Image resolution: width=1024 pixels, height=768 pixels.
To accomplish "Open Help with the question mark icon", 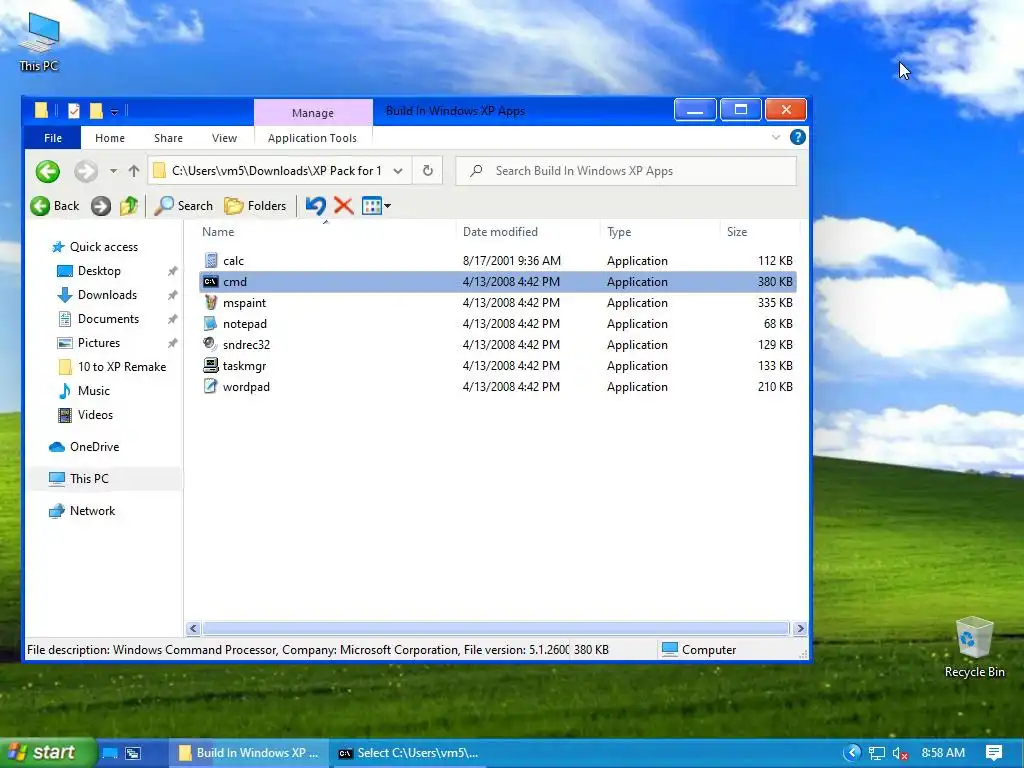I will coord(797,137).
